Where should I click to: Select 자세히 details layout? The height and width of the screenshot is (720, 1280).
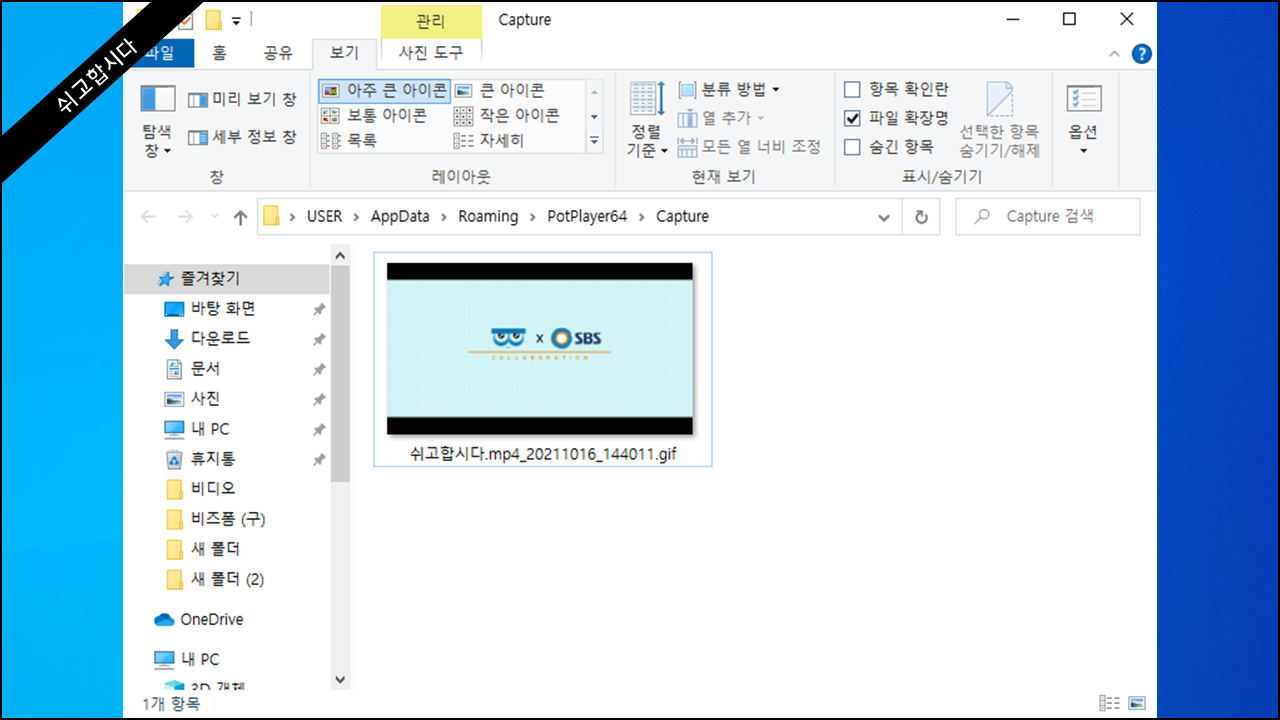pyautogui.click(x=489, y=141)
